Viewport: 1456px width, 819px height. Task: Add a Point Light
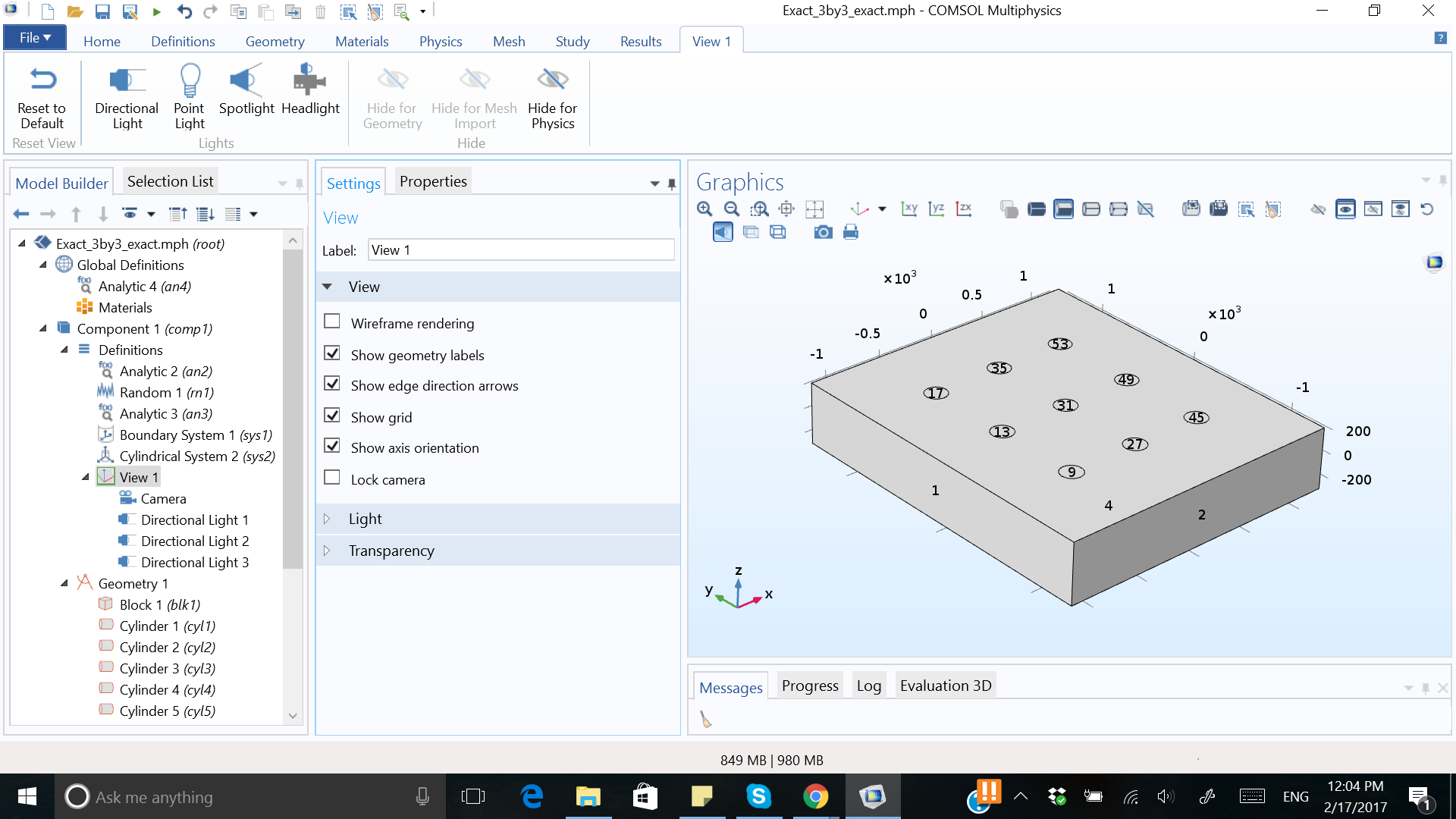(190, 96)
